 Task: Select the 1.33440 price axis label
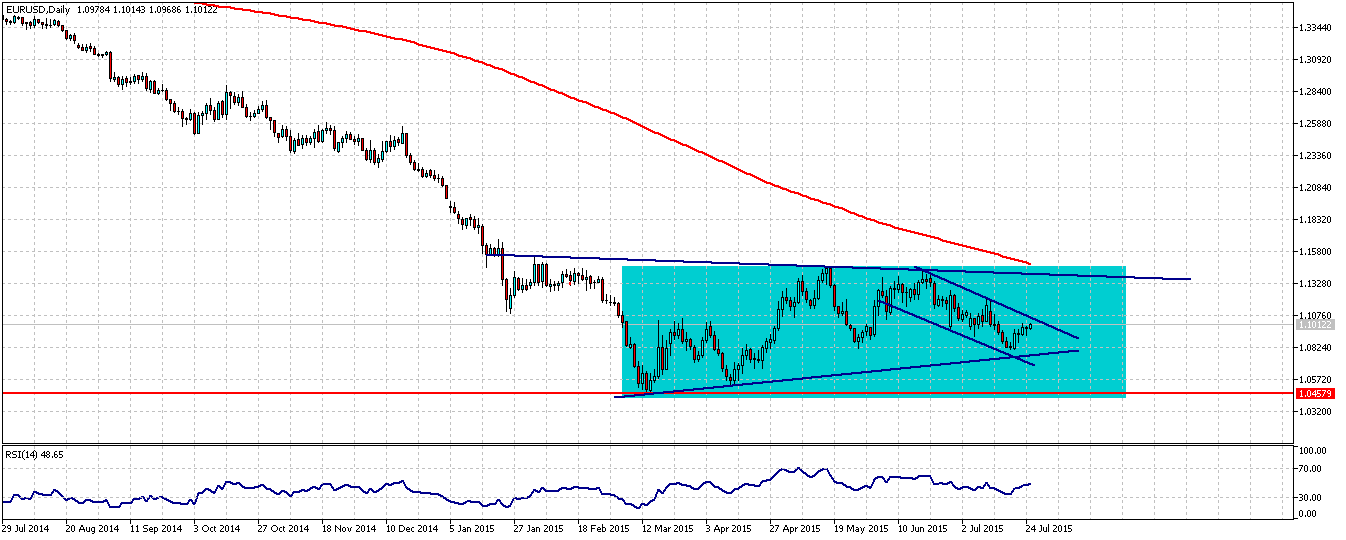click(1315, 27)
